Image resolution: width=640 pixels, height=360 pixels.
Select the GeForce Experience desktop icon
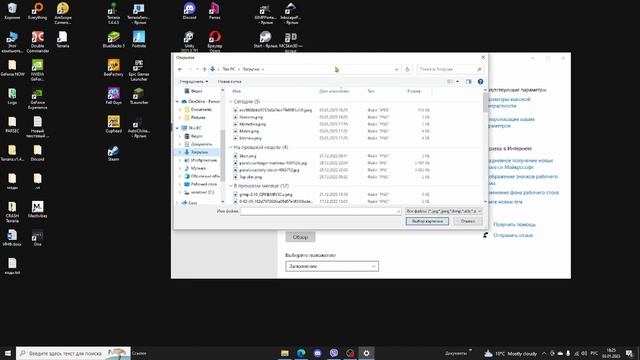[x=38, y=99]
